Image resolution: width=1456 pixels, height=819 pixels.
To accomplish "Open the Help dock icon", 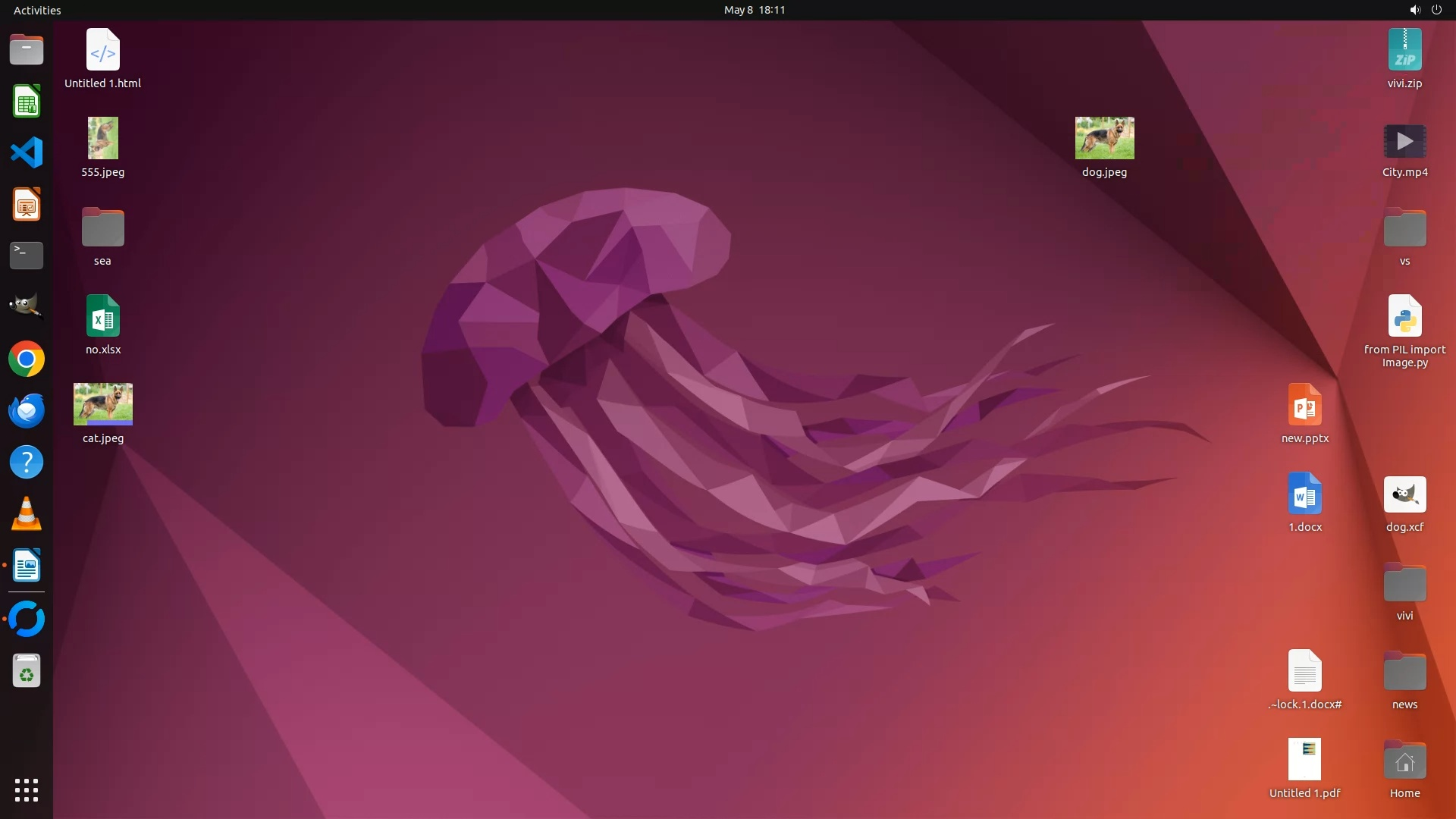I will [x=27, y=462].
